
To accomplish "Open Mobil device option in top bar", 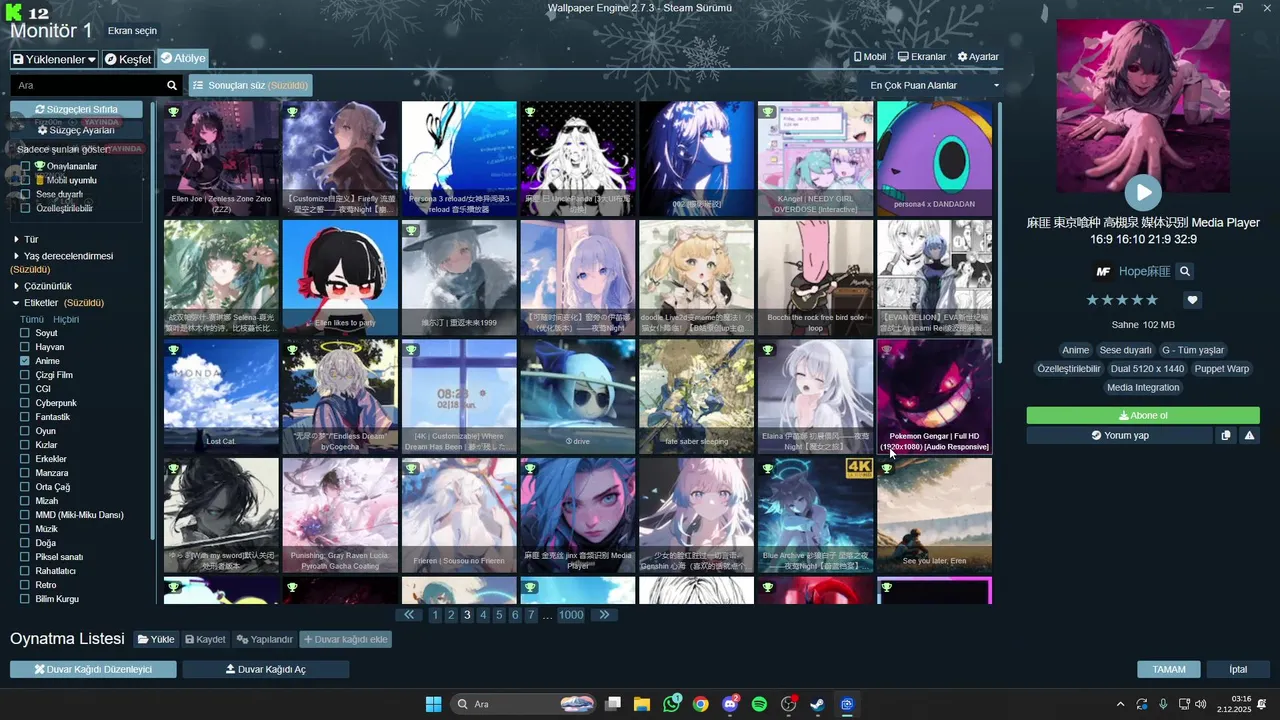I will point(869,57).
